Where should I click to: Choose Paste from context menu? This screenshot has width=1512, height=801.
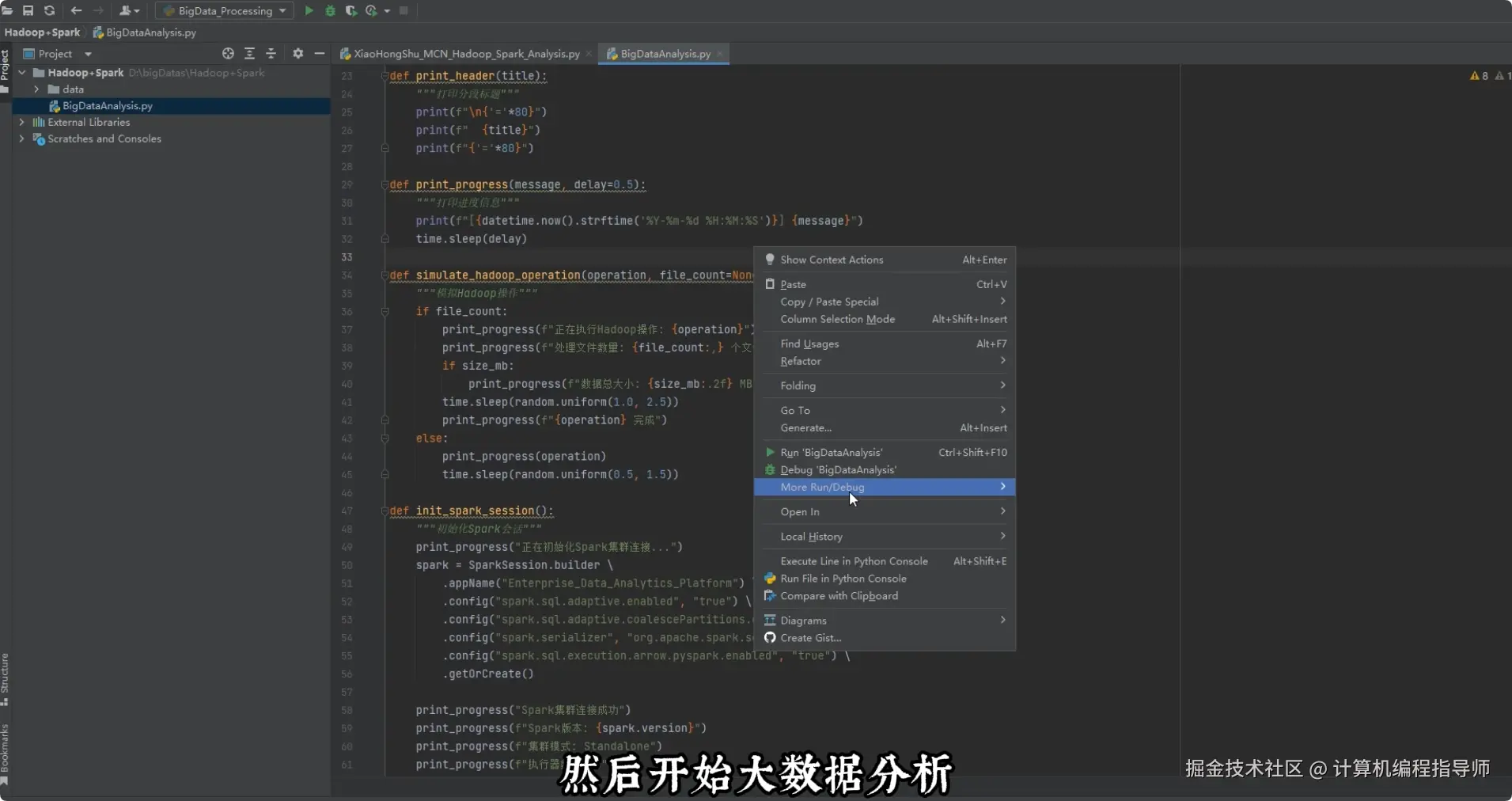pos(885,284)
